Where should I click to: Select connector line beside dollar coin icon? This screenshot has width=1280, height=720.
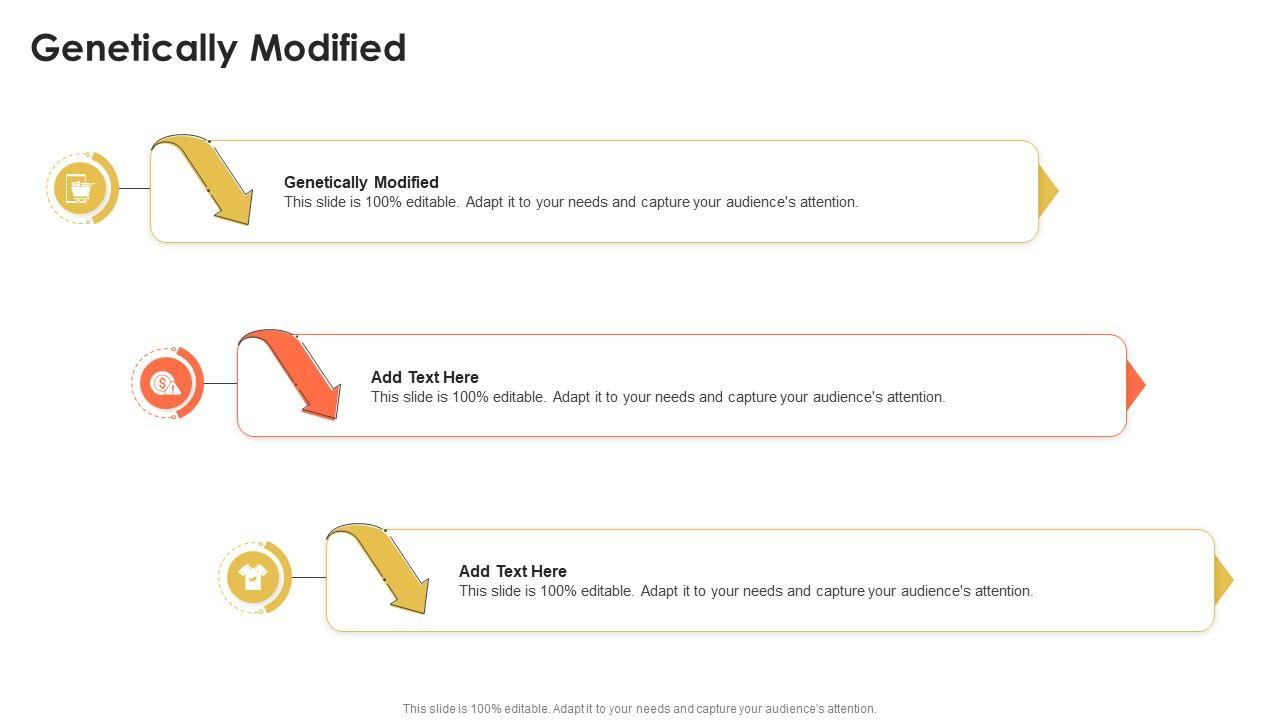[220, 383]
